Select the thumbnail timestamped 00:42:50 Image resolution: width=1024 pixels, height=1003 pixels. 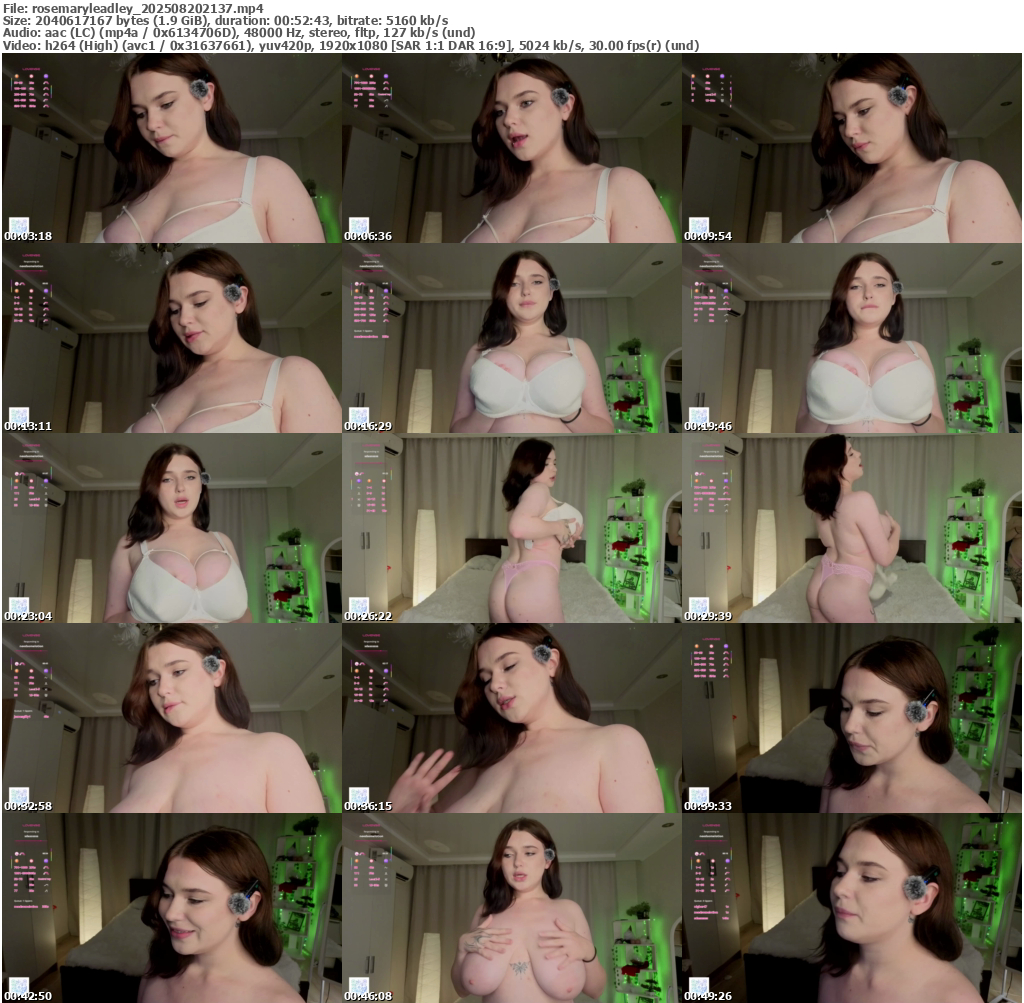tap(171, 908)
